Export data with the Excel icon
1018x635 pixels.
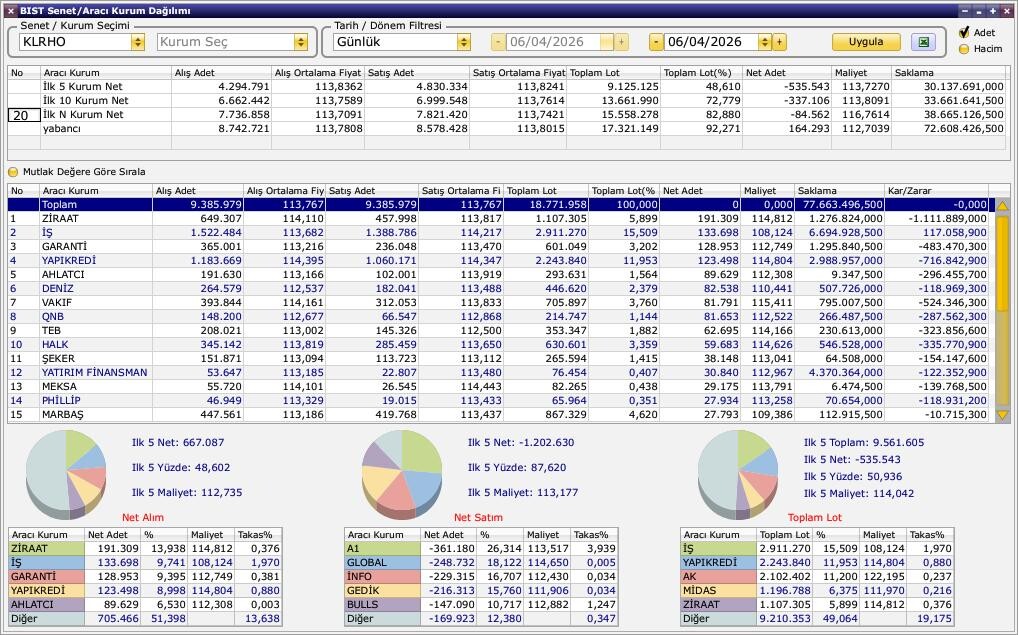coord(922,42)
